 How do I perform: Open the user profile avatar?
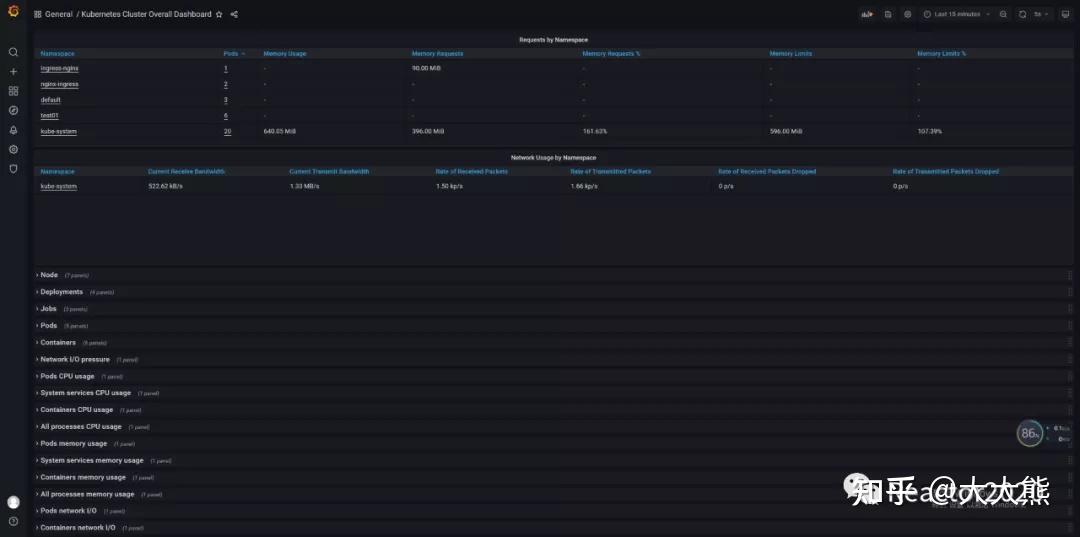(x=13, y=502)
